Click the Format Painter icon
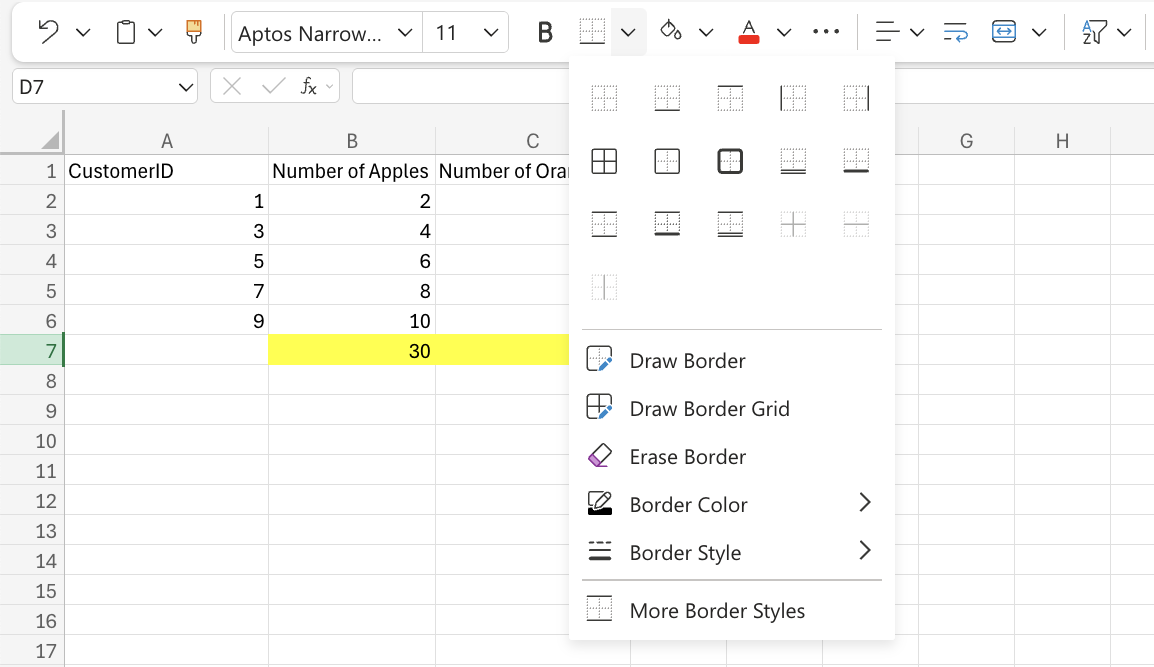This screenshot has width=1154, height=667. point(193,31)
